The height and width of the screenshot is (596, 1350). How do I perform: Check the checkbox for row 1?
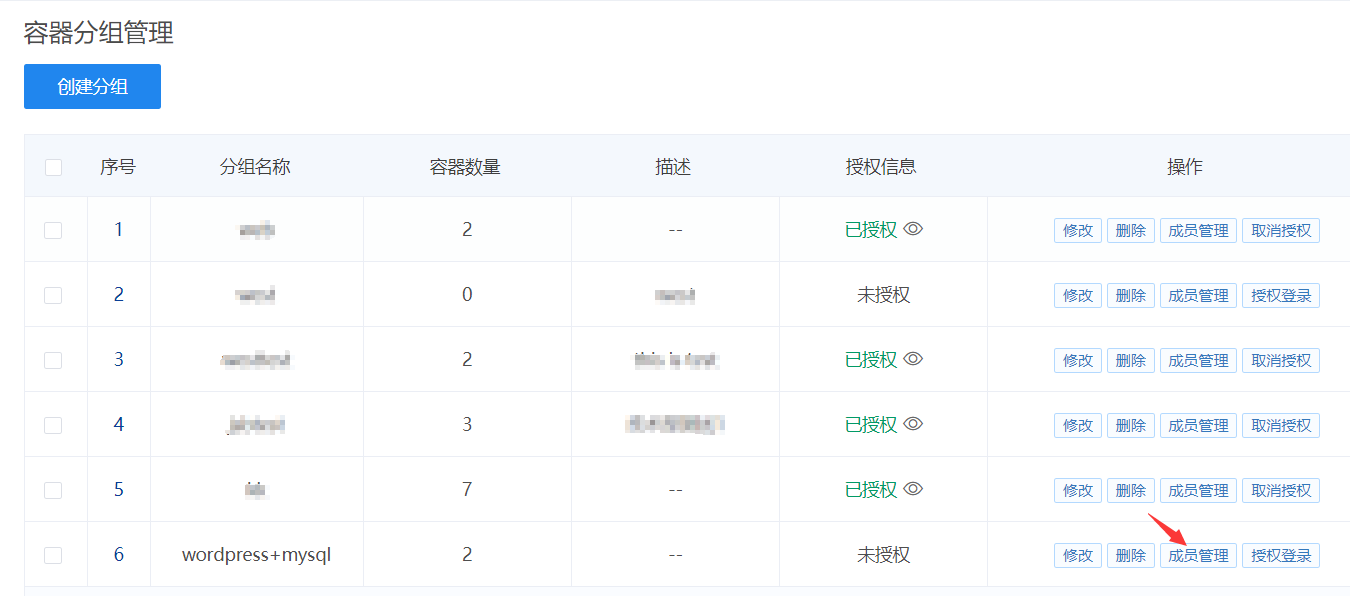[x=53, y=230]
